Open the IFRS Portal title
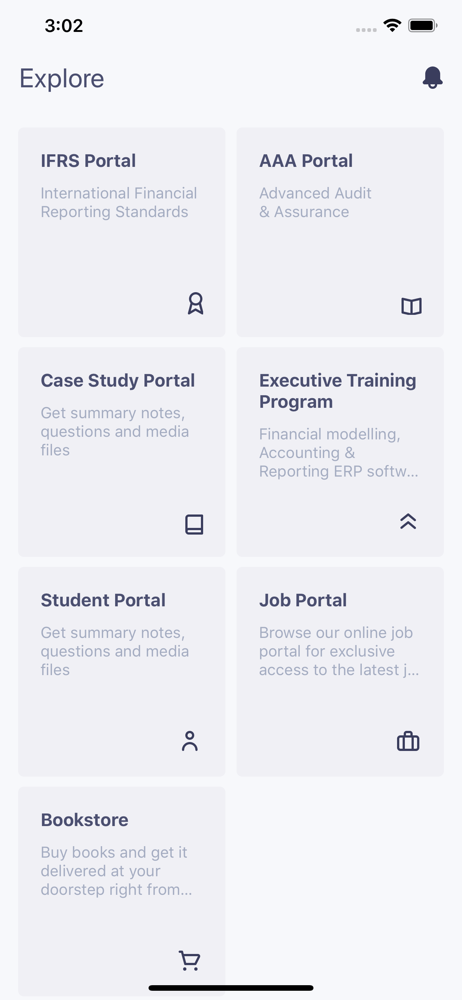The image size is (462, 1000). point(88,161)
